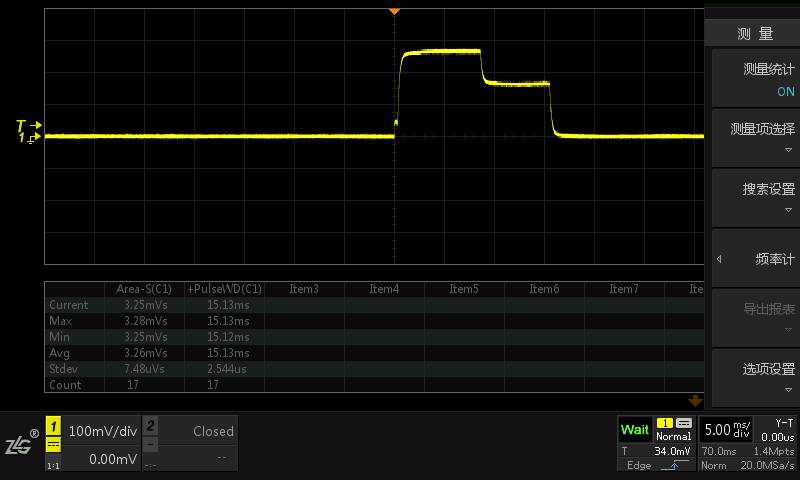Expand the 测量项选择 dropdown

(755, 138)
